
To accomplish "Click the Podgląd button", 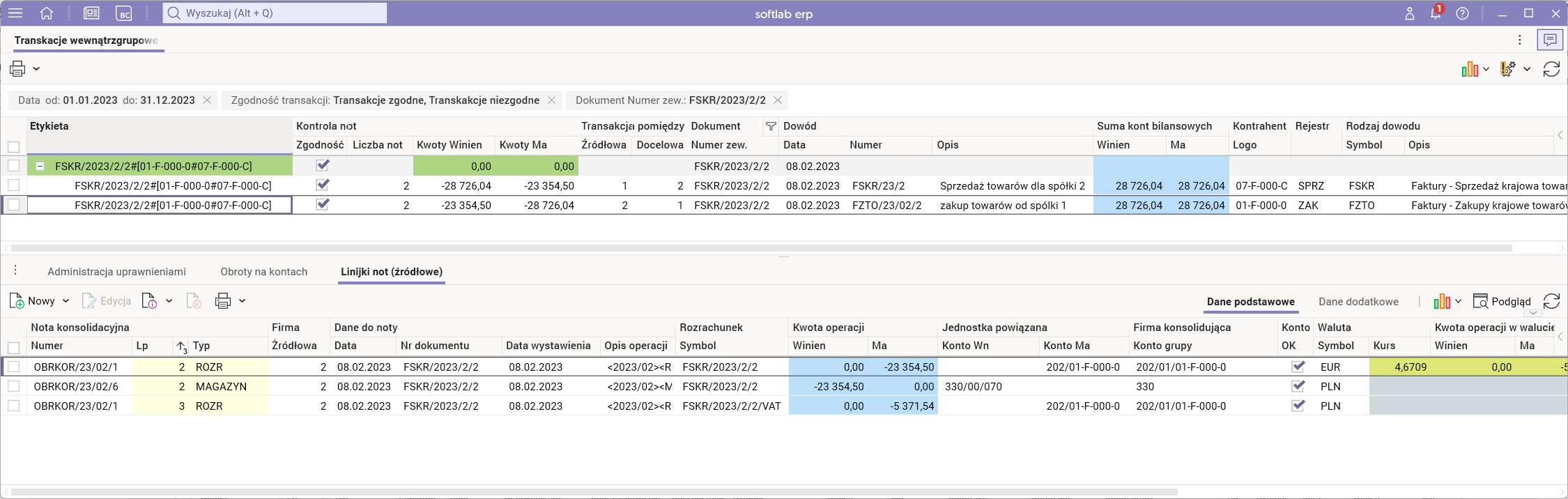I will coord(1502,301).
